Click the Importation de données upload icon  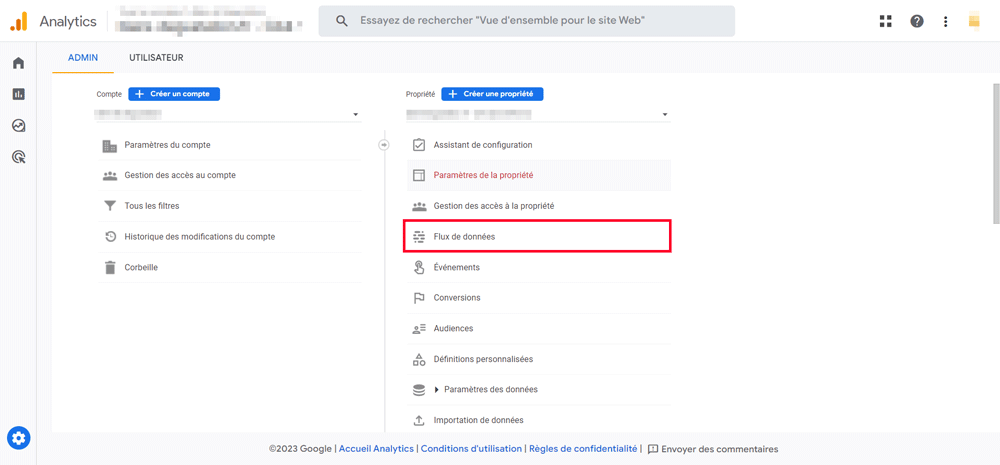[419, 420]
